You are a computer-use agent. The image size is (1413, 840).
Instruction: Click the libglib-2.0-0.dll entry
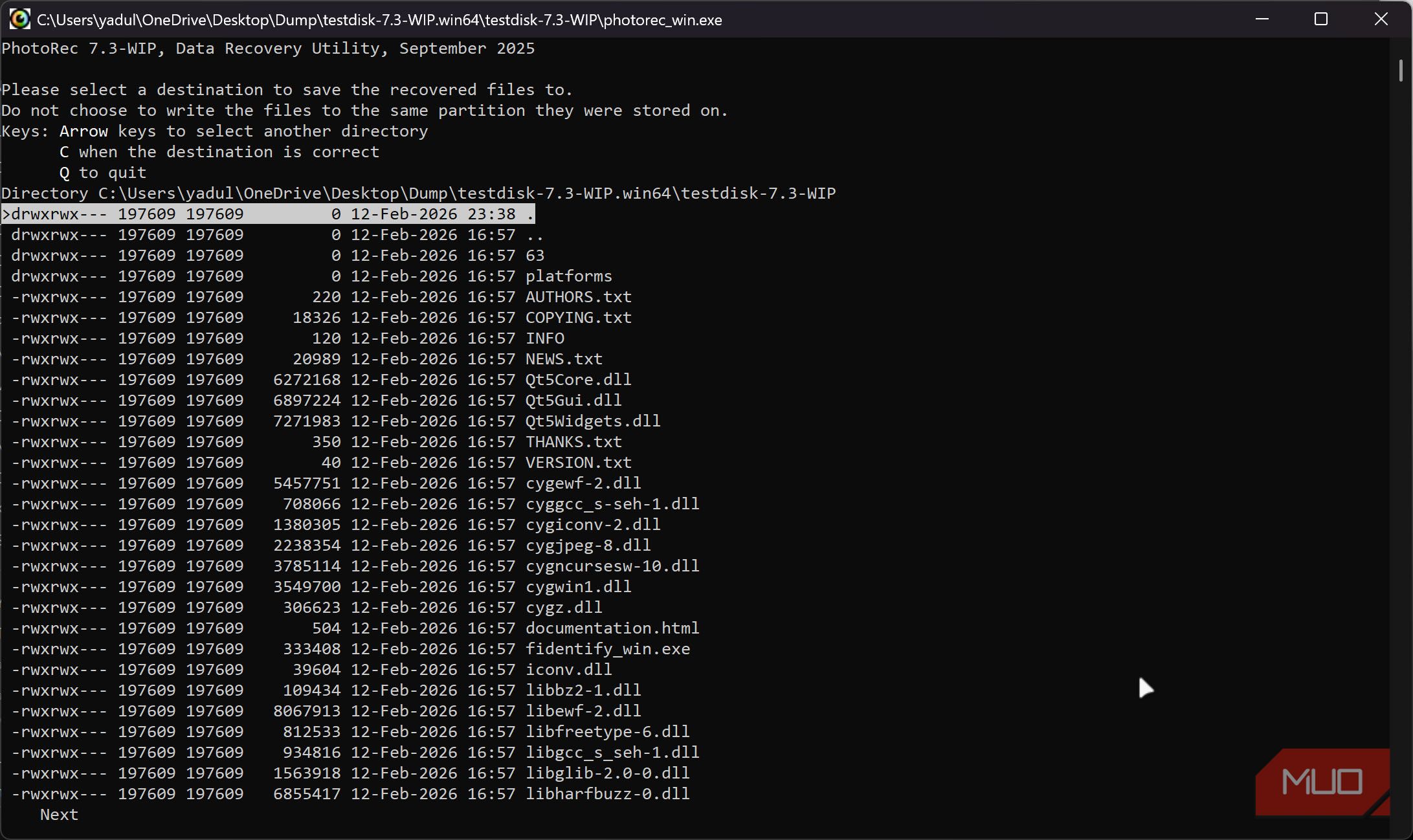[350, 773]
